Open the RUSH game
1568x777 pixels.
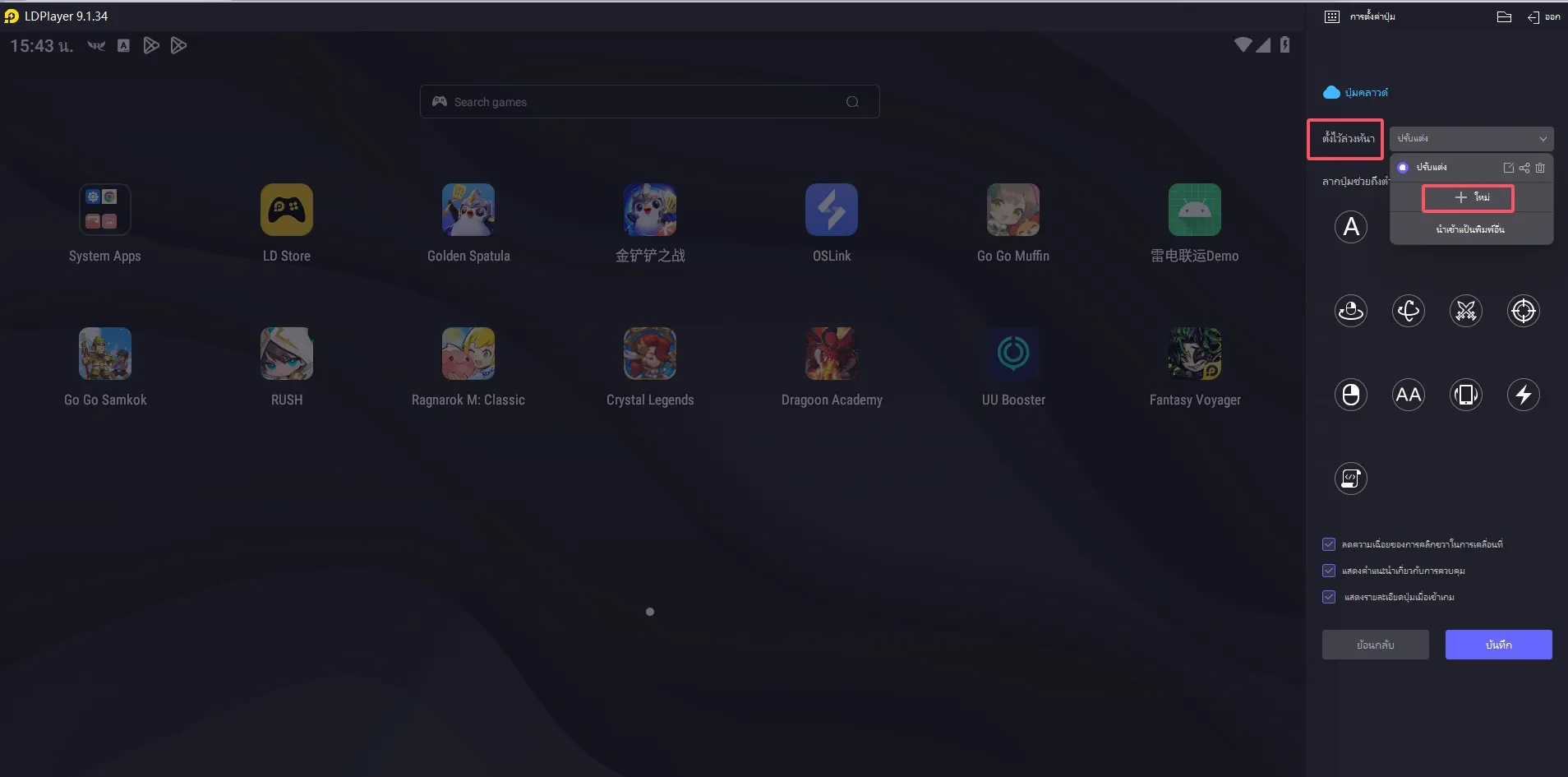287,354
